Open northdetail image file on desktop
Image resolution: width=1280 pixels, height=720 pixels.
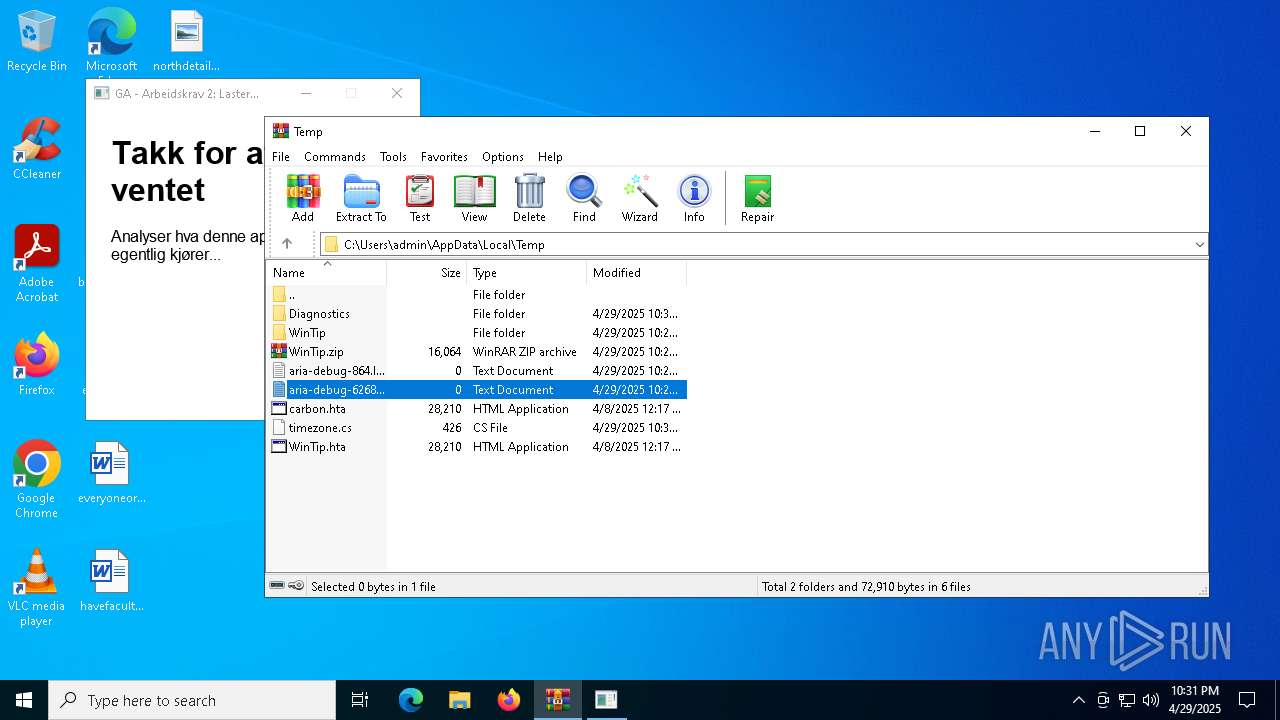(x=186, y=42)
